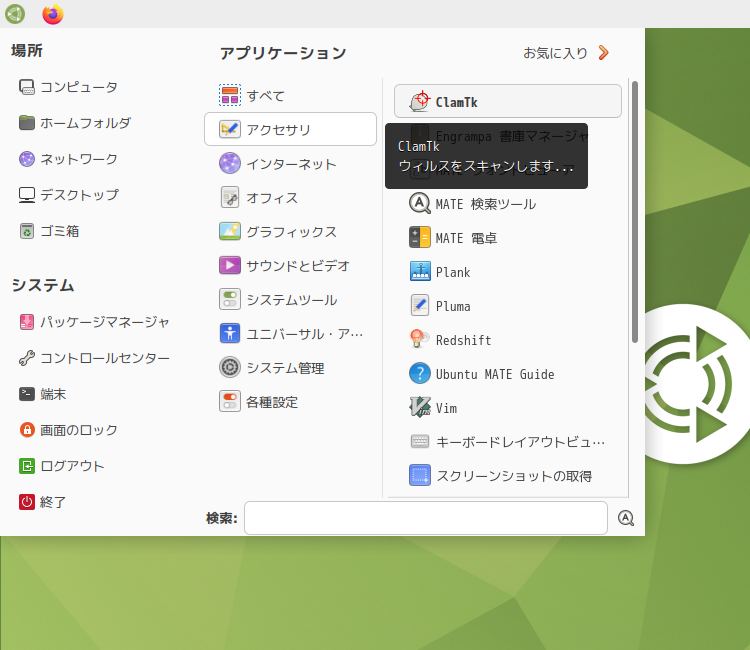Click ログアウト entry

61,466
